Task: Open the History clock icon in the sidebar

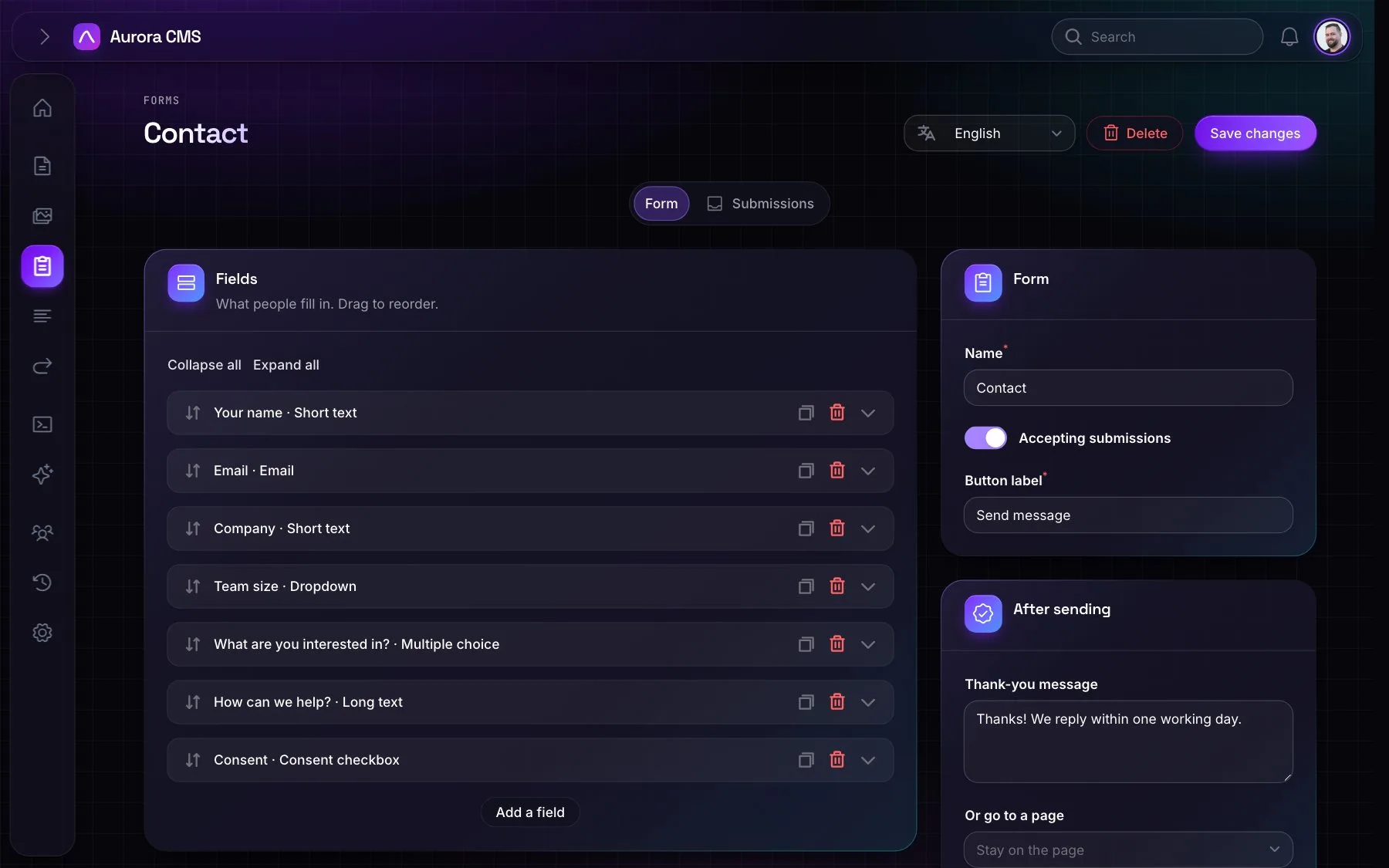Action: [x=42, y=583]
